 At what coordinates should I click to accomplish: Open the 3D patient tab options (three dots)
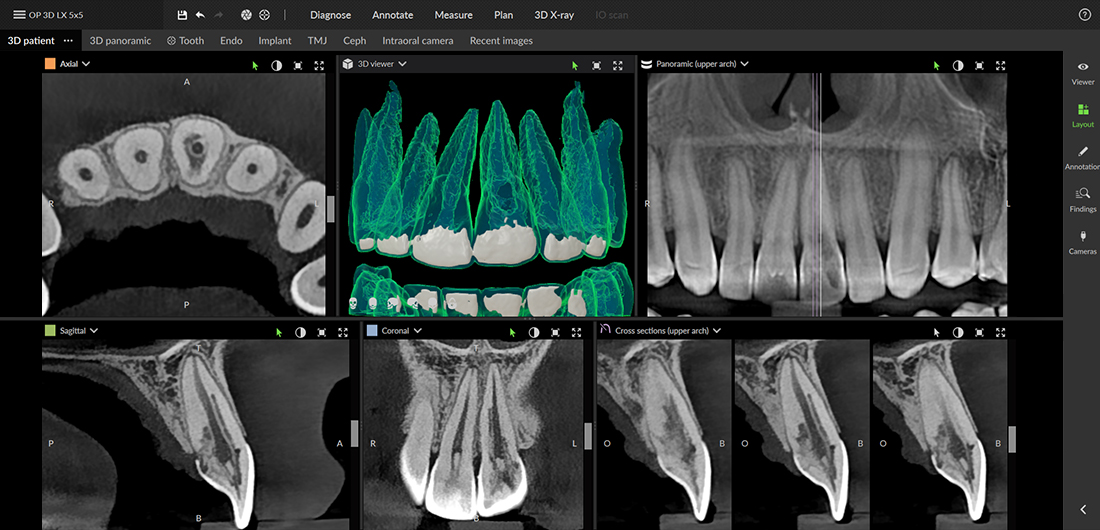pos(68,41)
